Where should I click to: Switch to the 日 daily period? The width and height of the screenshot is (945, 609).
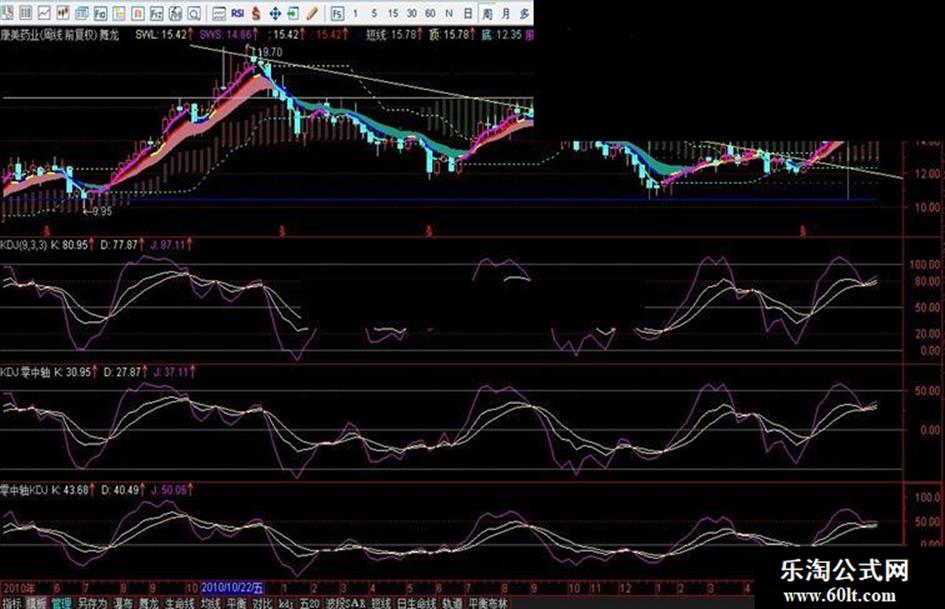(x=467, y=13)
